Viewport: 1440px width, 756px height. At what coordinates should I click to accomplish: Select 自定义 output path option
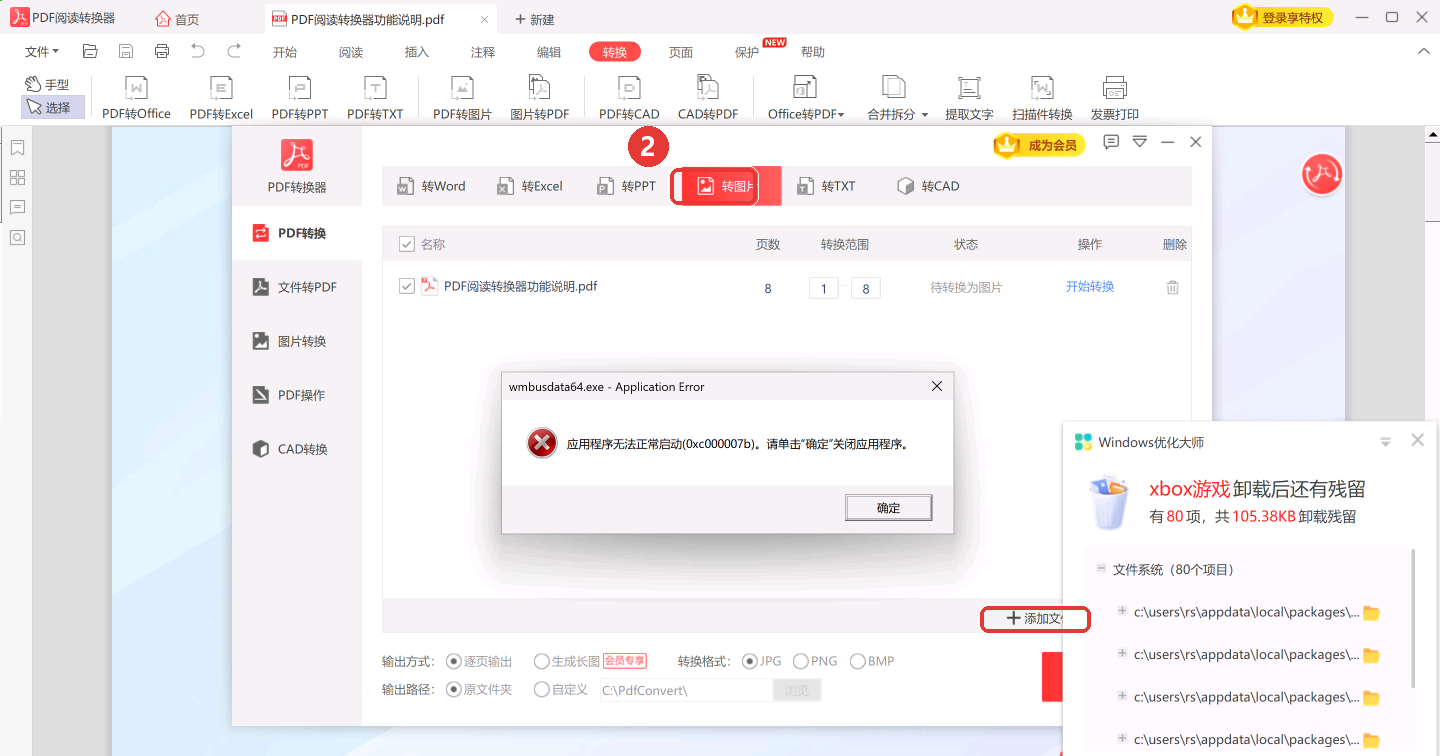tap(542, 689)
